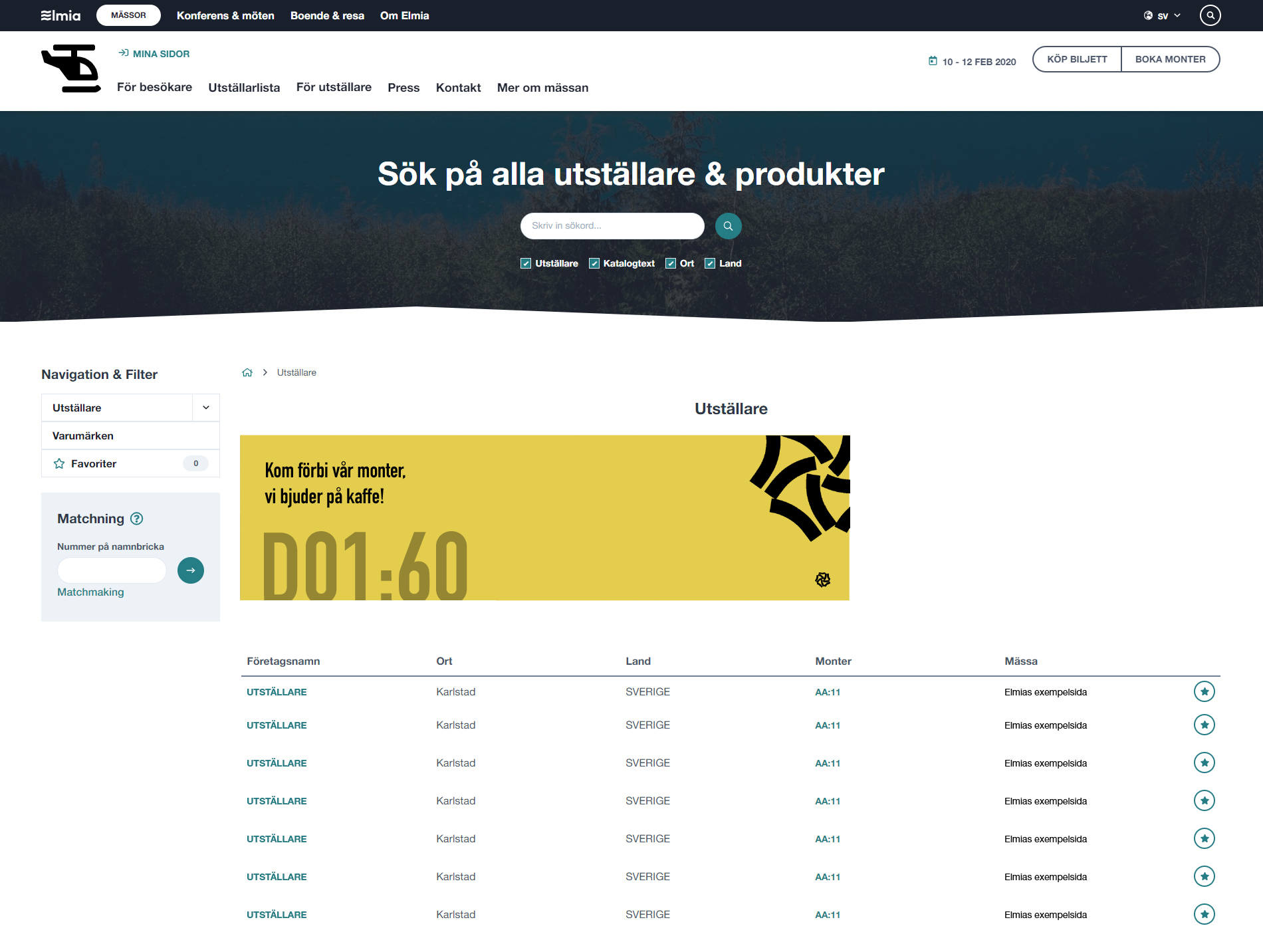Screen dimensions: 1263x952
Task: Favorite the third exhibitor row with star
Action: point(1204,763)
